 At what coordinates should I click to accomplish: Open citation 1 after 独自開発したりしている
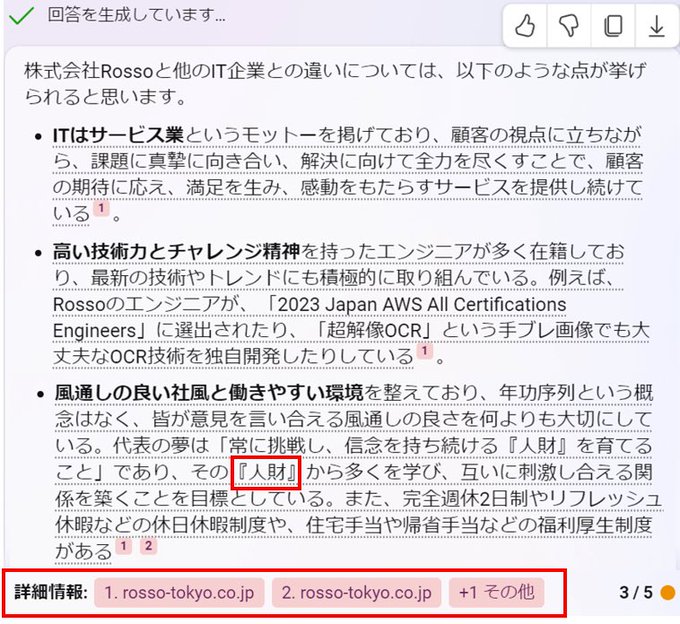pyautogui.click(x=425, y=350)
